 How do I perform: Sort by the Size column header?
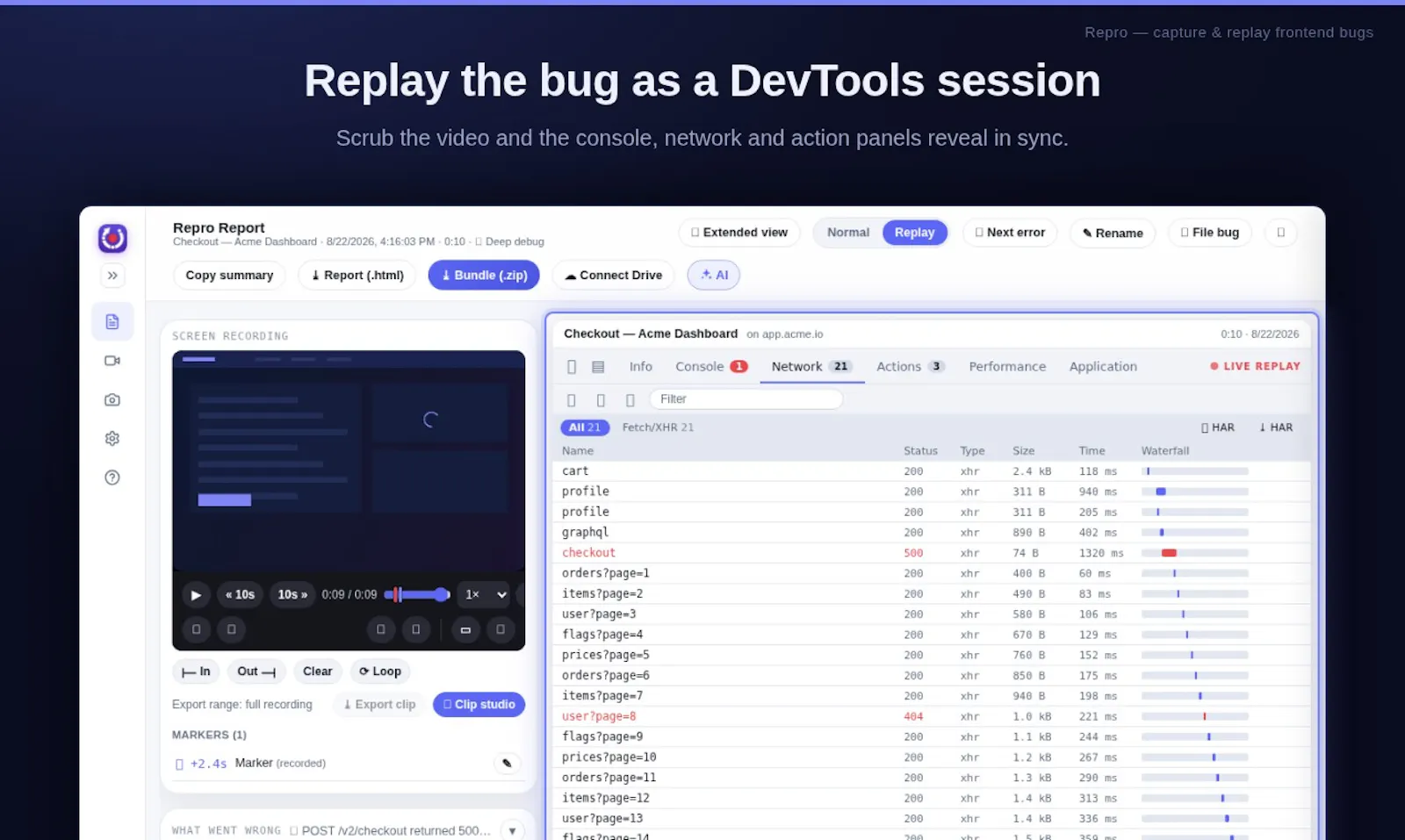point(1023,451)
